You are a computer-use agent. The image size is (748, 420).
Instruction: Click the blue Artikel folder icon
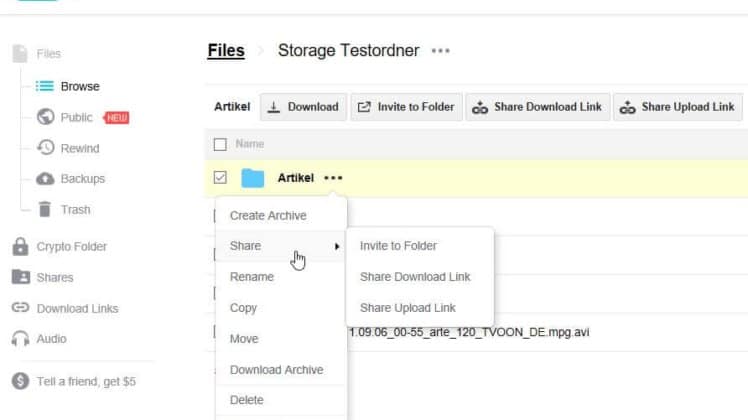[252, 178]
